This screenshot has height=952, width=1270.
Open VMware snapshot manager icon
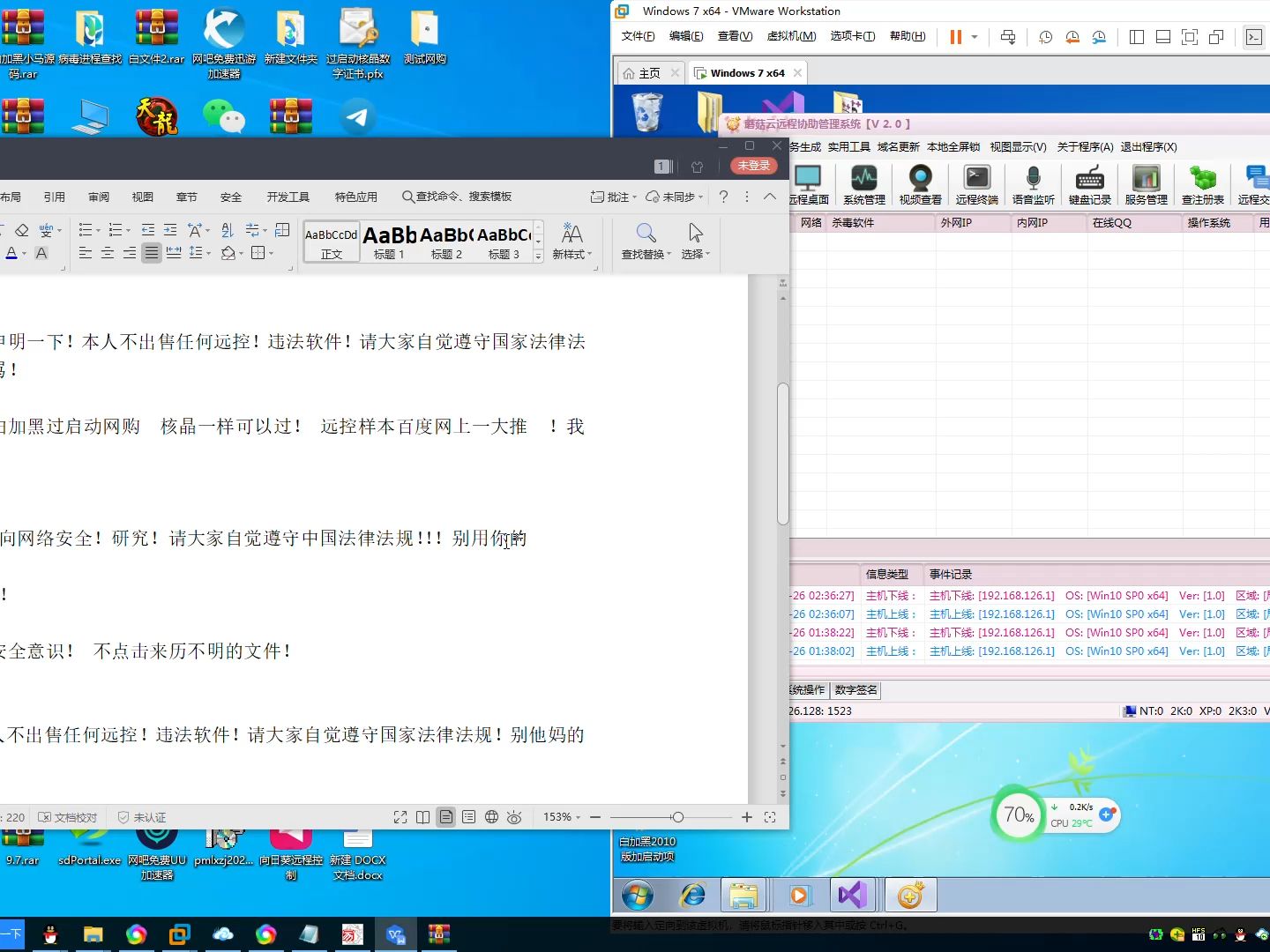click(1099, 37)
